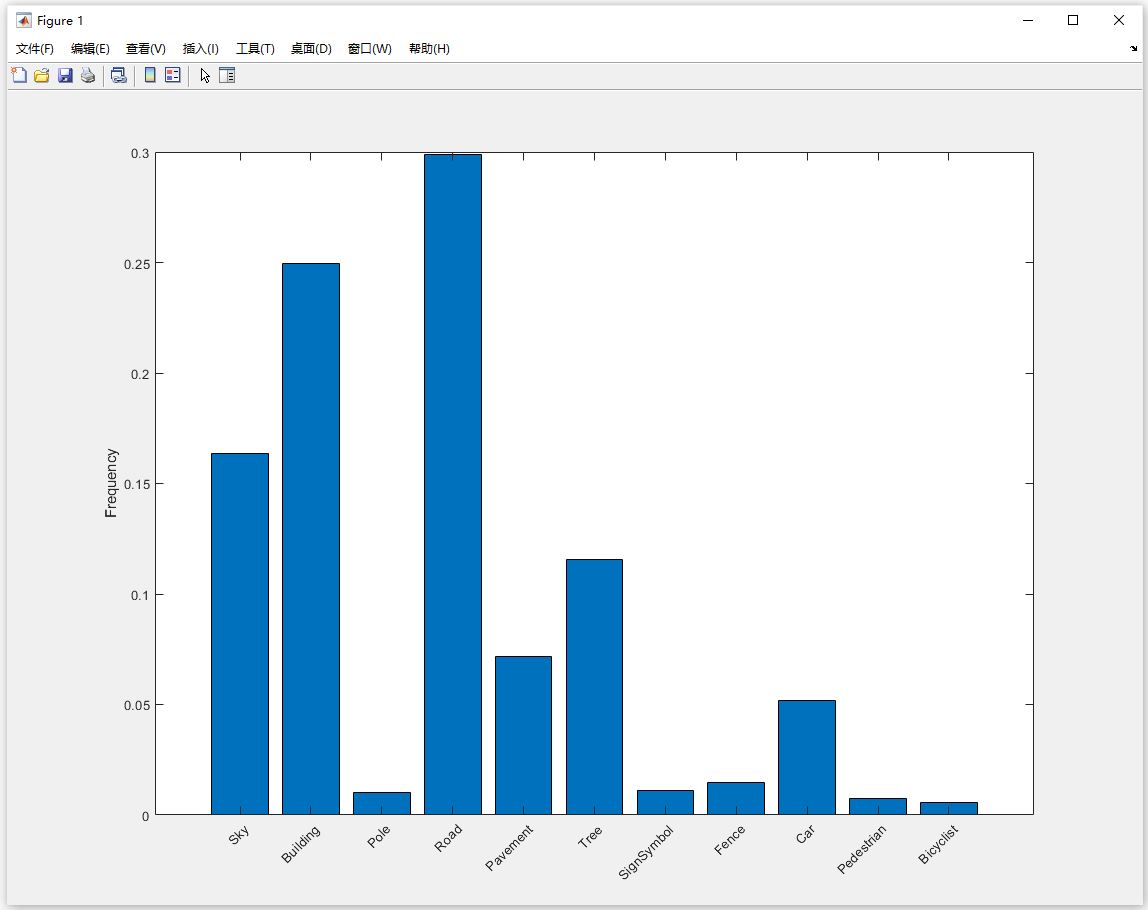Select the Bicyclist bar in chart
Viewport: 1148px width, 910px height.
949,808
